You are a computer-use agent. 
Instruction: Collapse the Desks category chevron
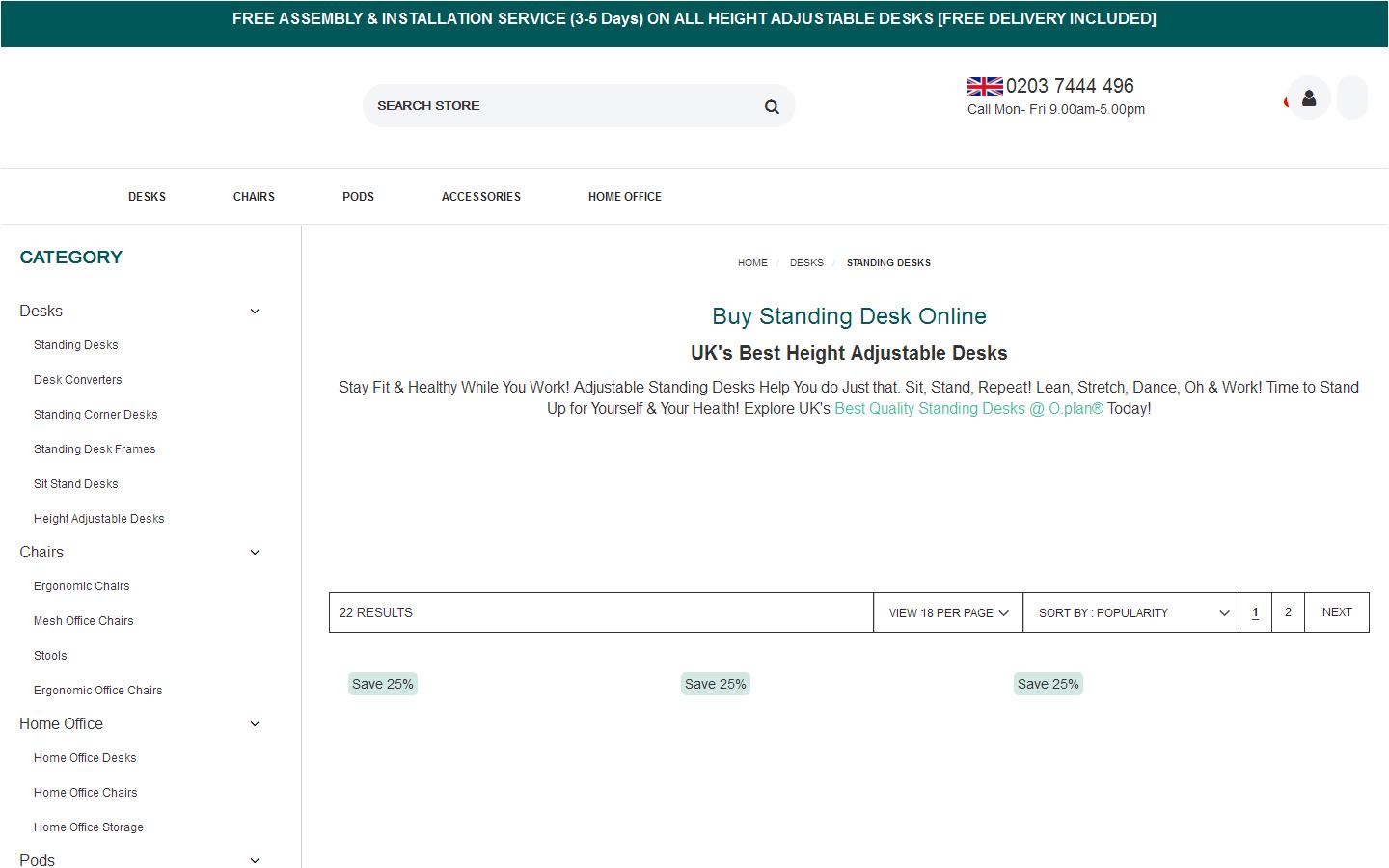tap(255, 311)
